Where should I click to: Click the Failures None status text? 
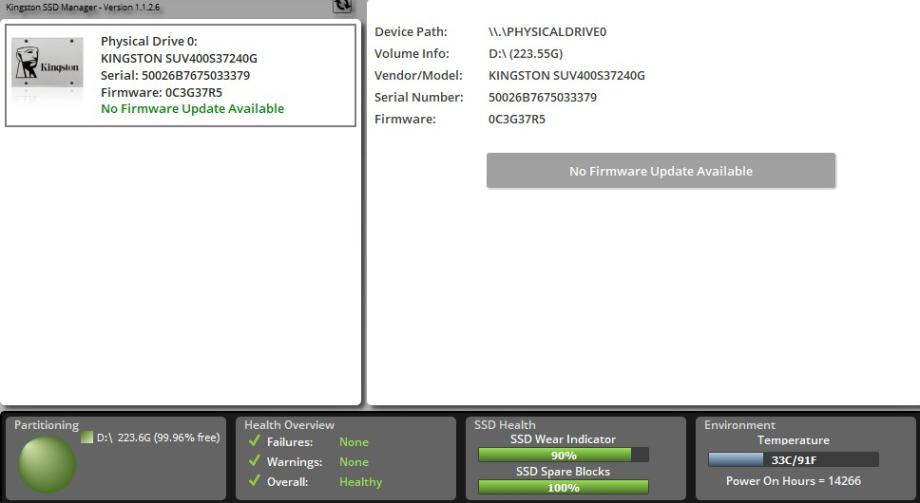tap(354, 442)
